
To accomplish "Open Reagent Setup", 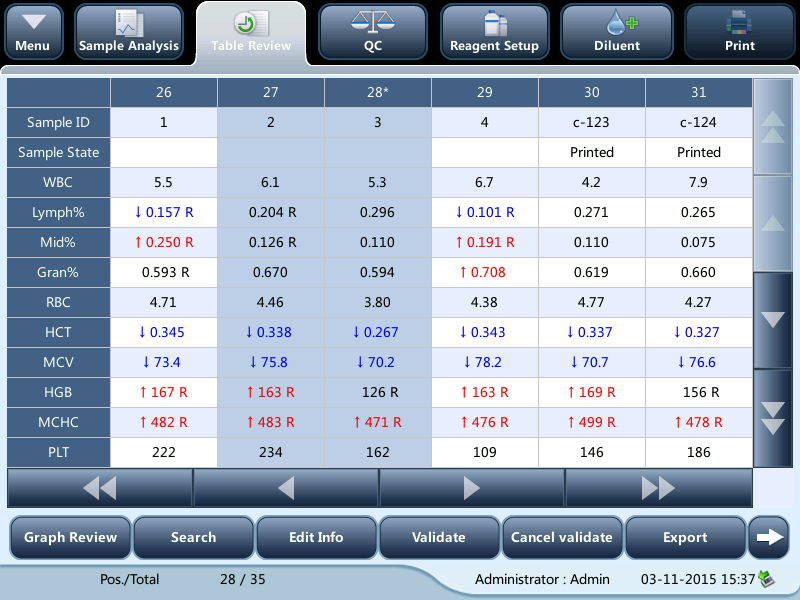I will point(494,31).
